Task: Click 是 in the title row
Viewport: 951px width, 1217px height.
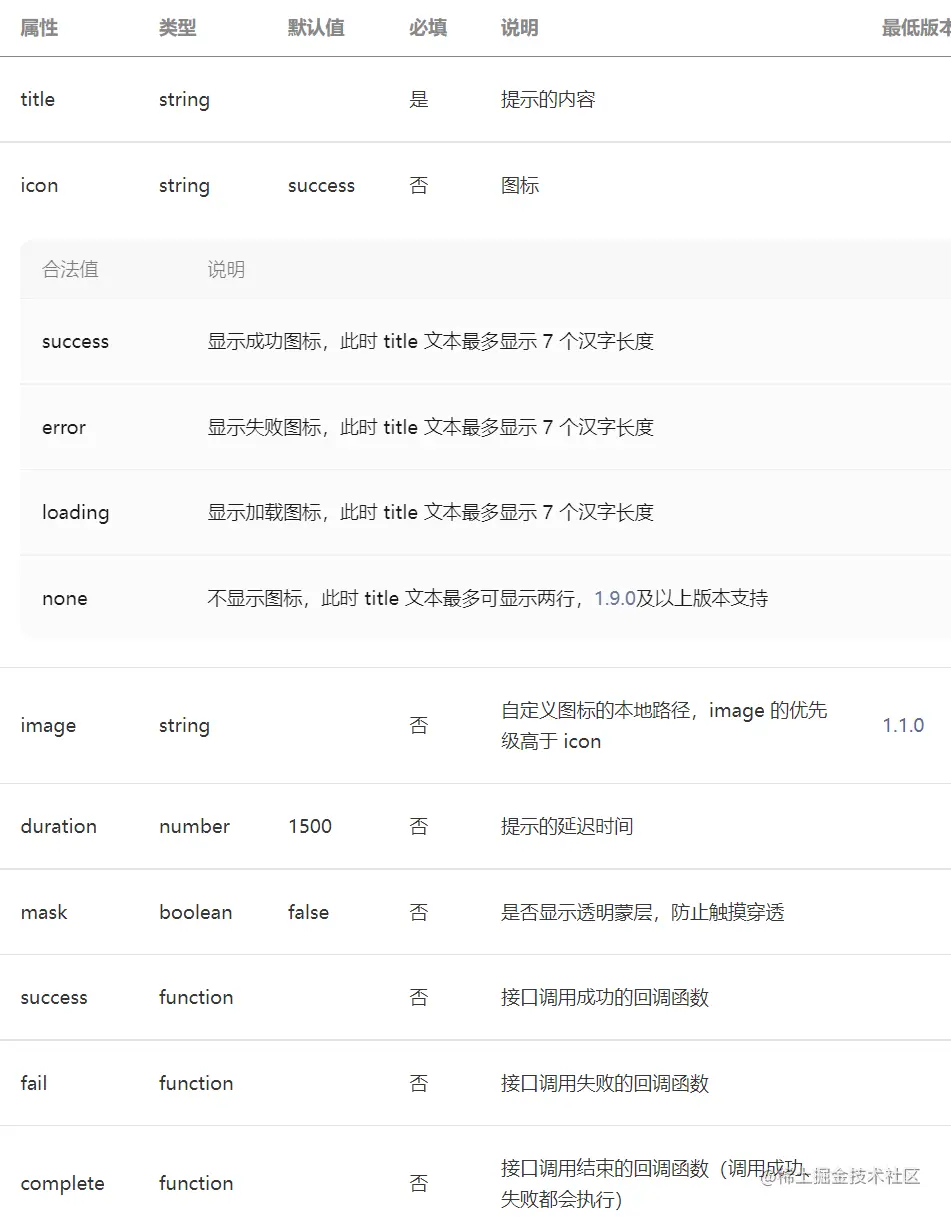Action: coord(419,99)
